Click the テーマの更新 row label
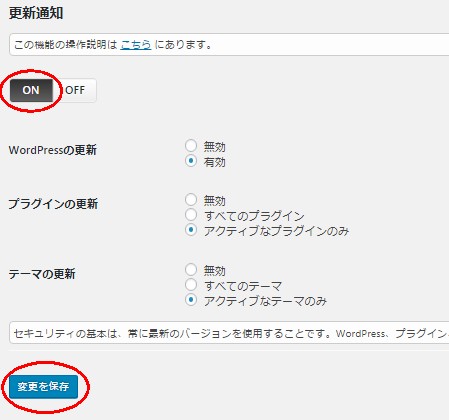 tap(42, 274)
